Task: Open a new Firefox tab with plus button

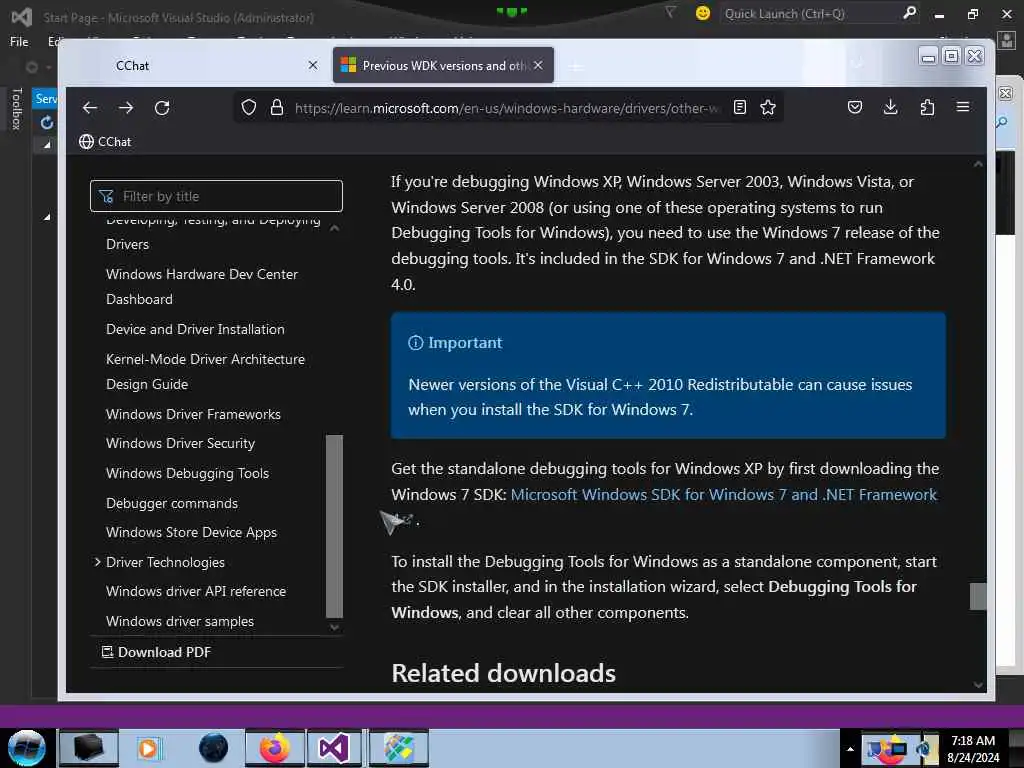Action: tap(575, 66)
